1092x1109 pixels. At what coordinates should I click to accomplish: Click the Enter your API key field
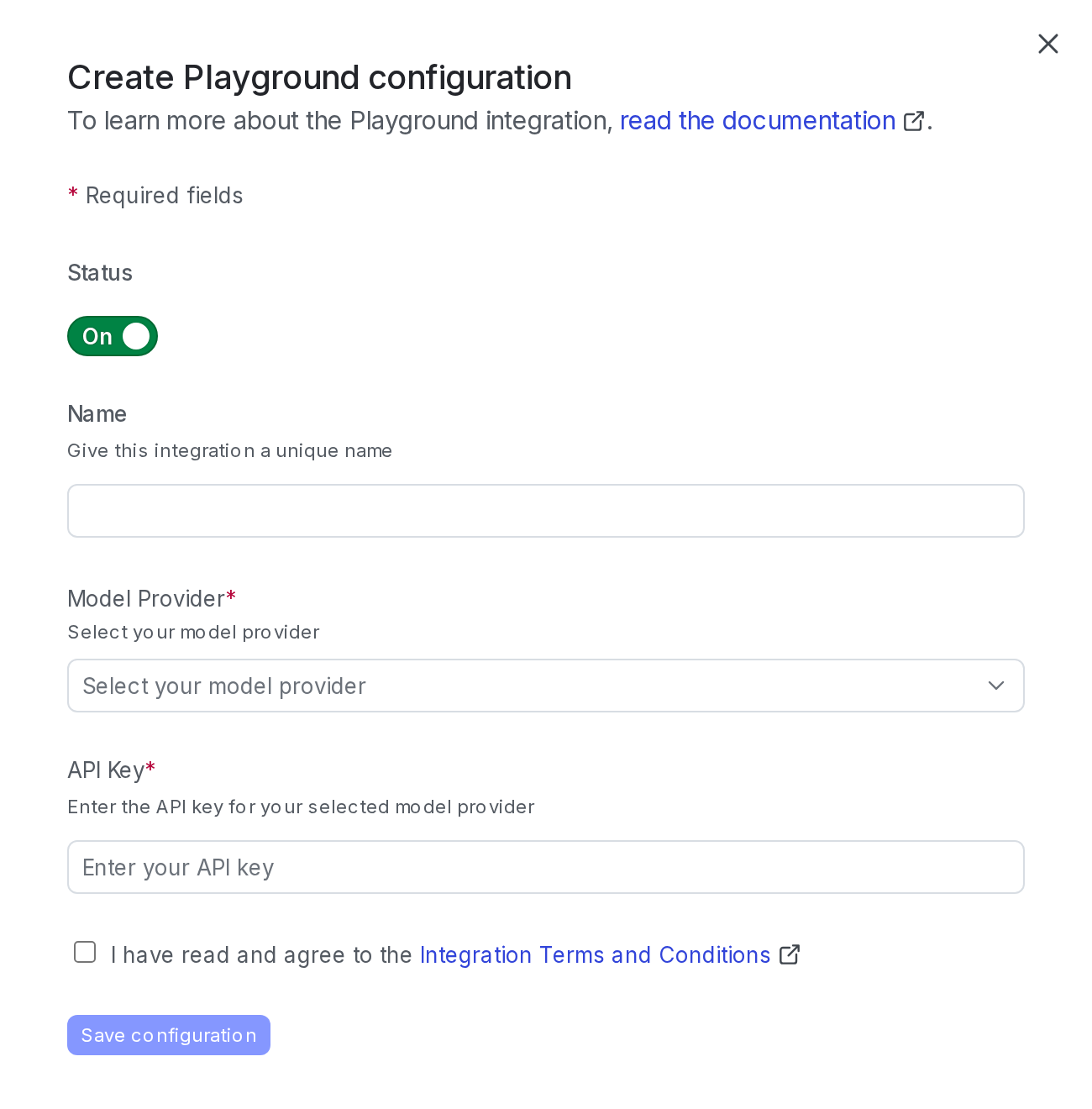click(x=546, y=866)
